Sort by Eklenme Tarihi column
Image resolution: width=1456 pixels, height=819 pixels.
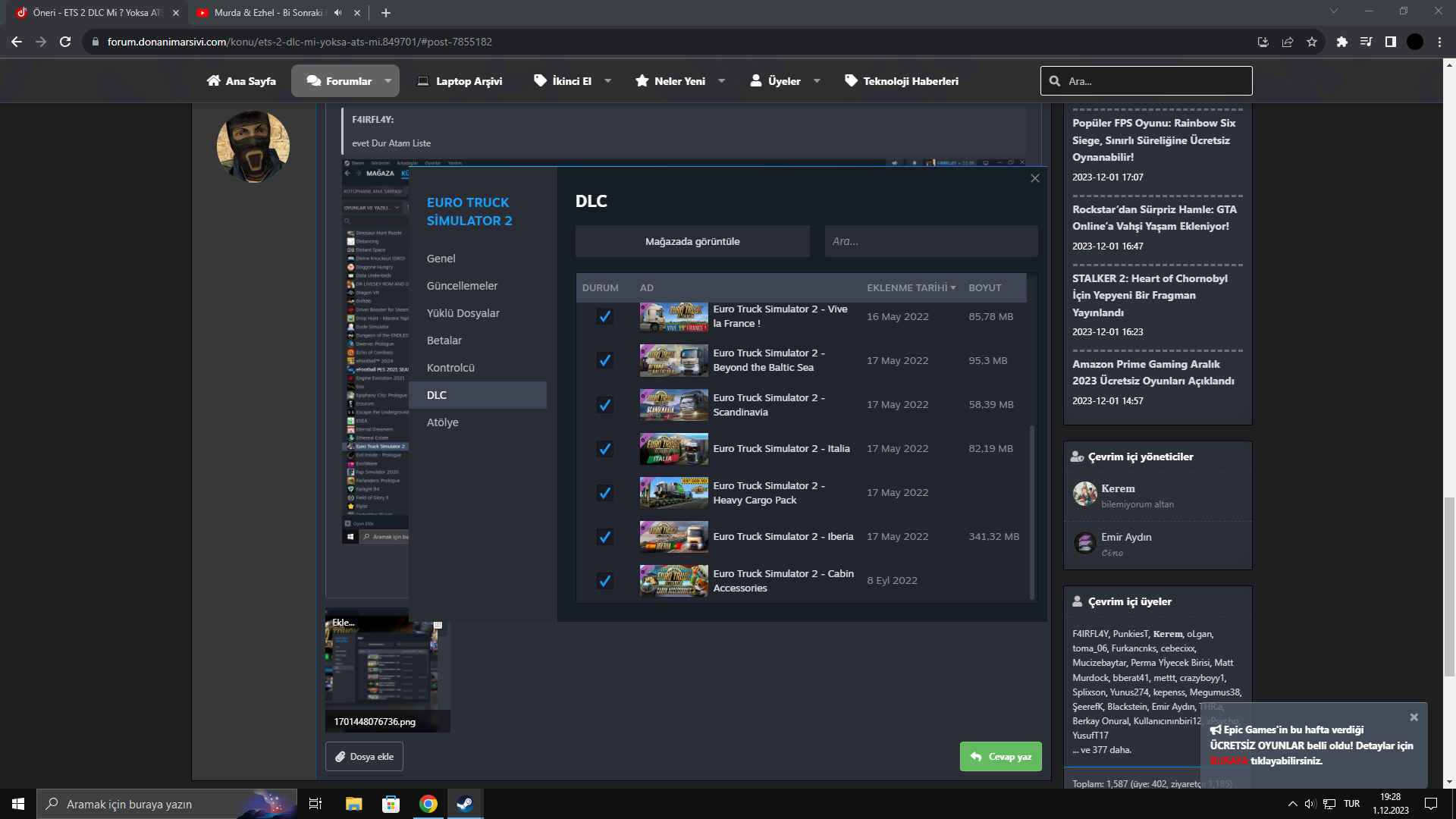(911, 287)
